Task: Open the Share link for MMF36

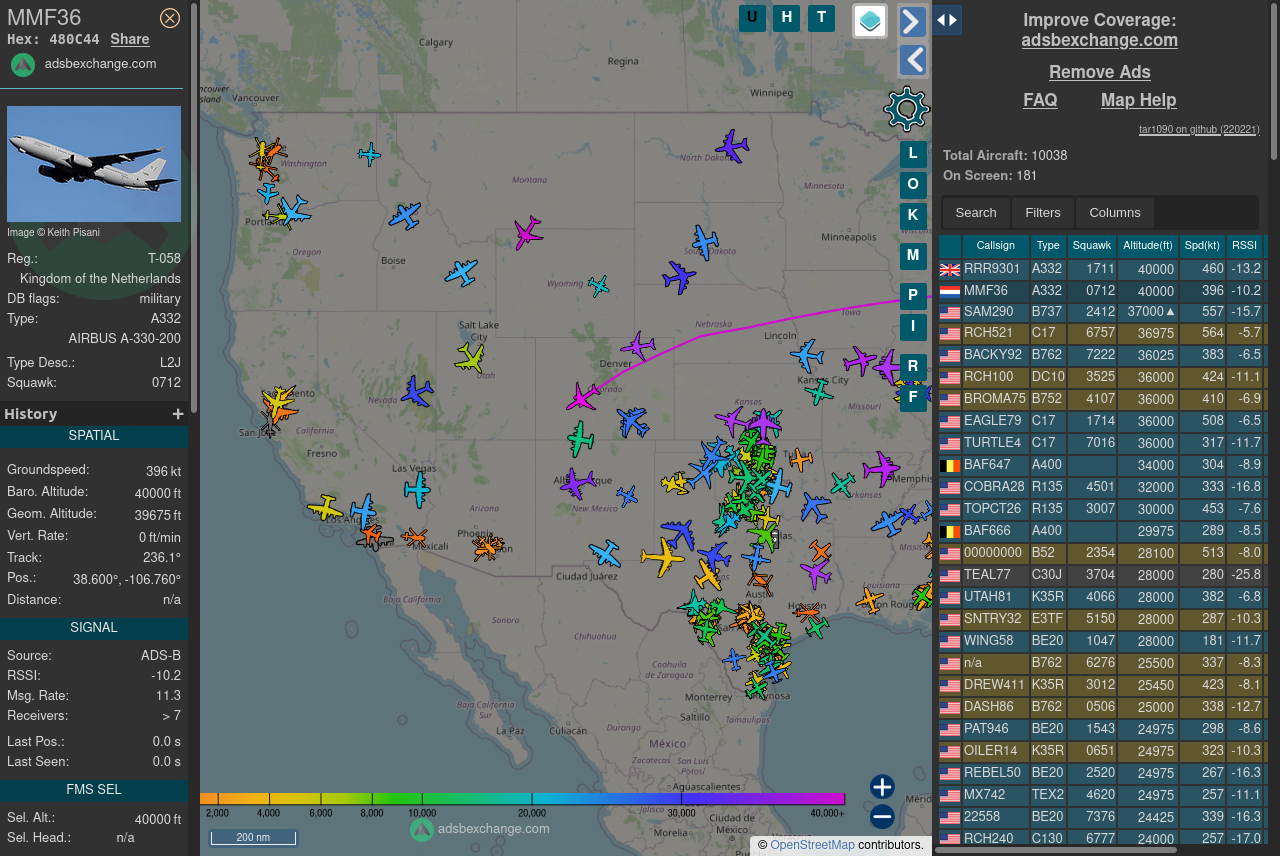Action: click(130, 39)
